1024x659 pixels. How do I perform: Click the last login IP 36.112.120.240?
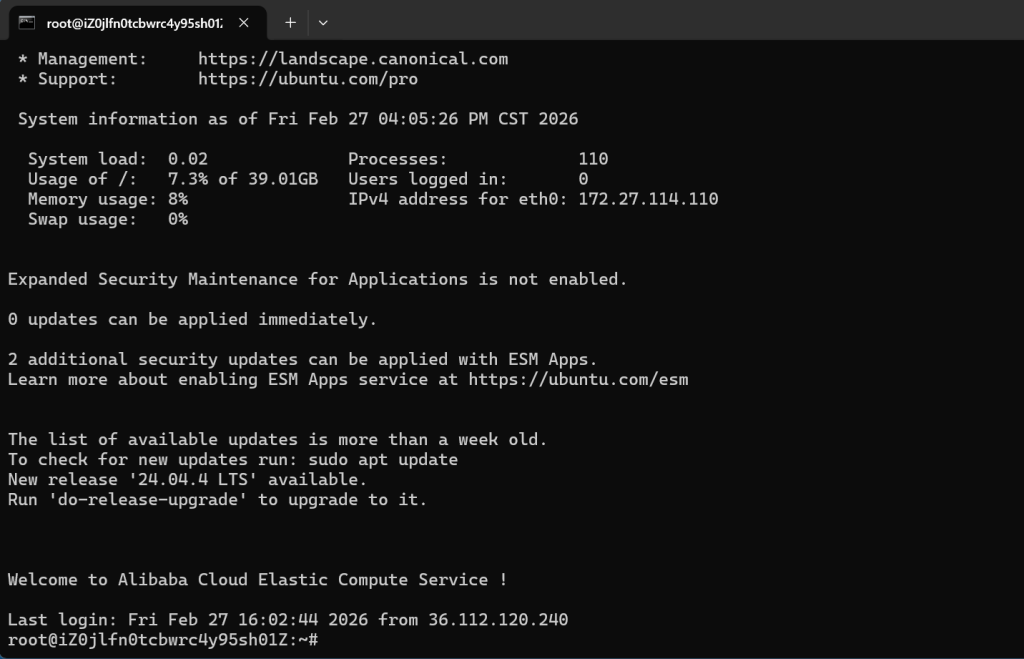[x=498, y=620]
